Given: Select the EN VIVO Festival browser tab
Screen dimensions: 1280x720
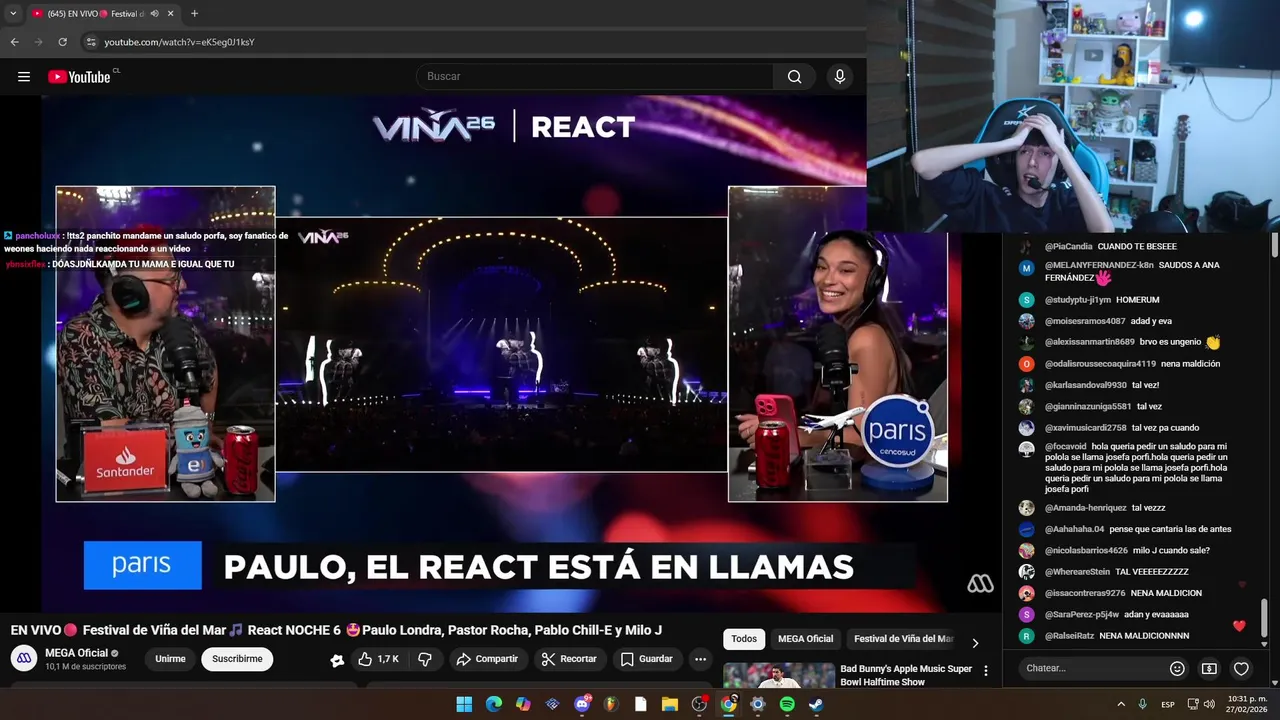Looking at the screenshot, I should (x=102, y=14).
